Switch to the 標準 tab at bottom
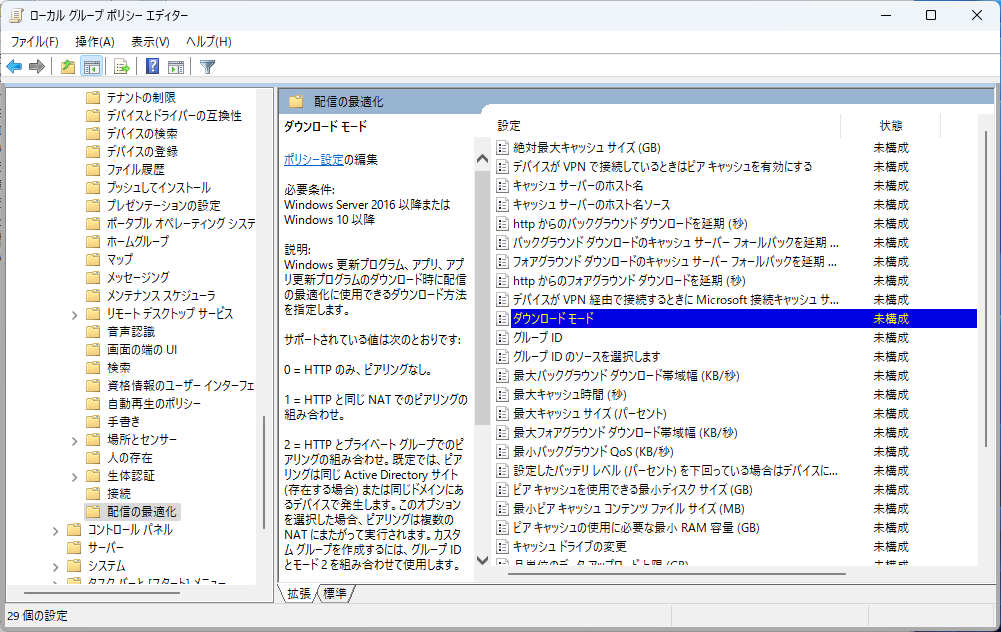Viewport: 1001px width, 632px height. pyautogui.click(x=335, y=594)
